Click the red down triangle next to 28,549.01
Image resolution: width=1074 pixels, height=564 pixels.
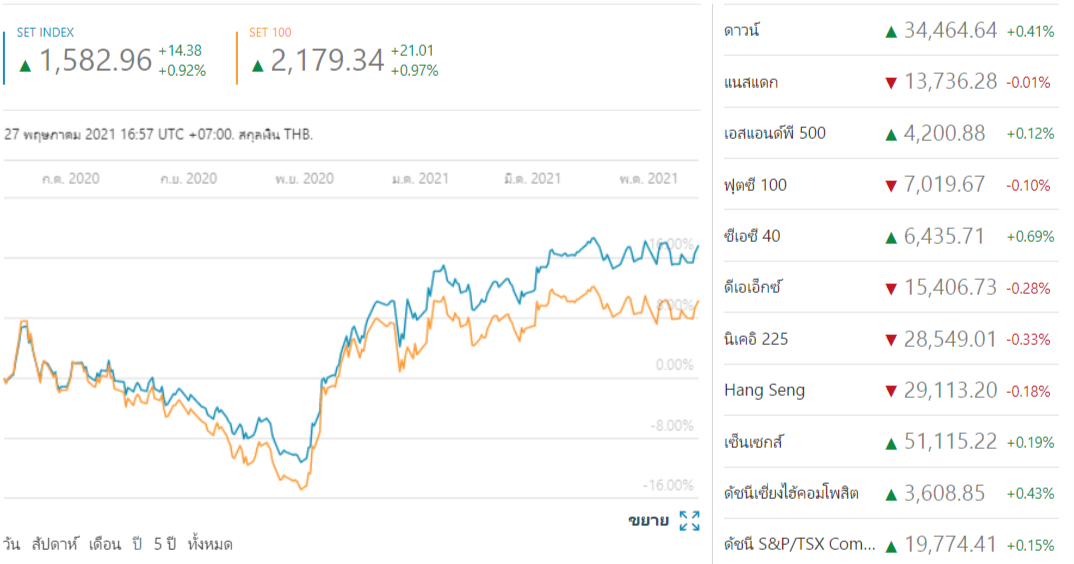890,340
